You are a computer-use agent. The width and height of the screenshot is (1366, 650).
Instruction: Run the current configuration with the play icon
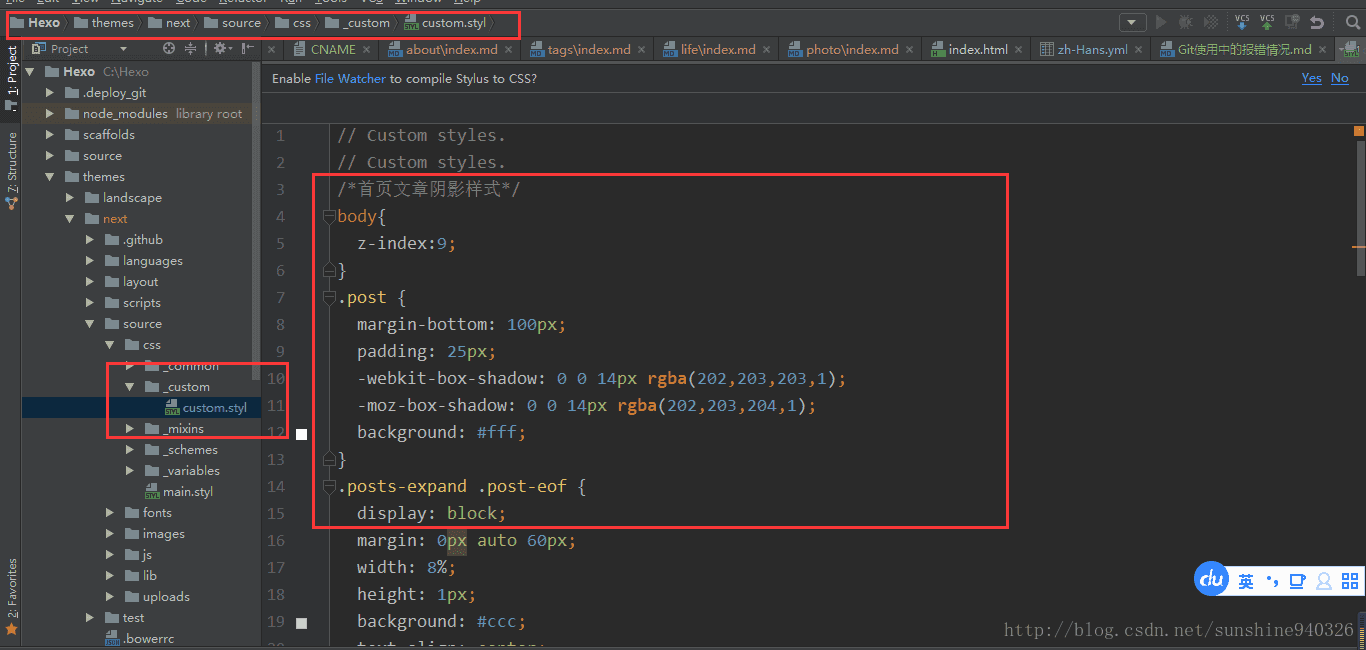(1161, 22)
